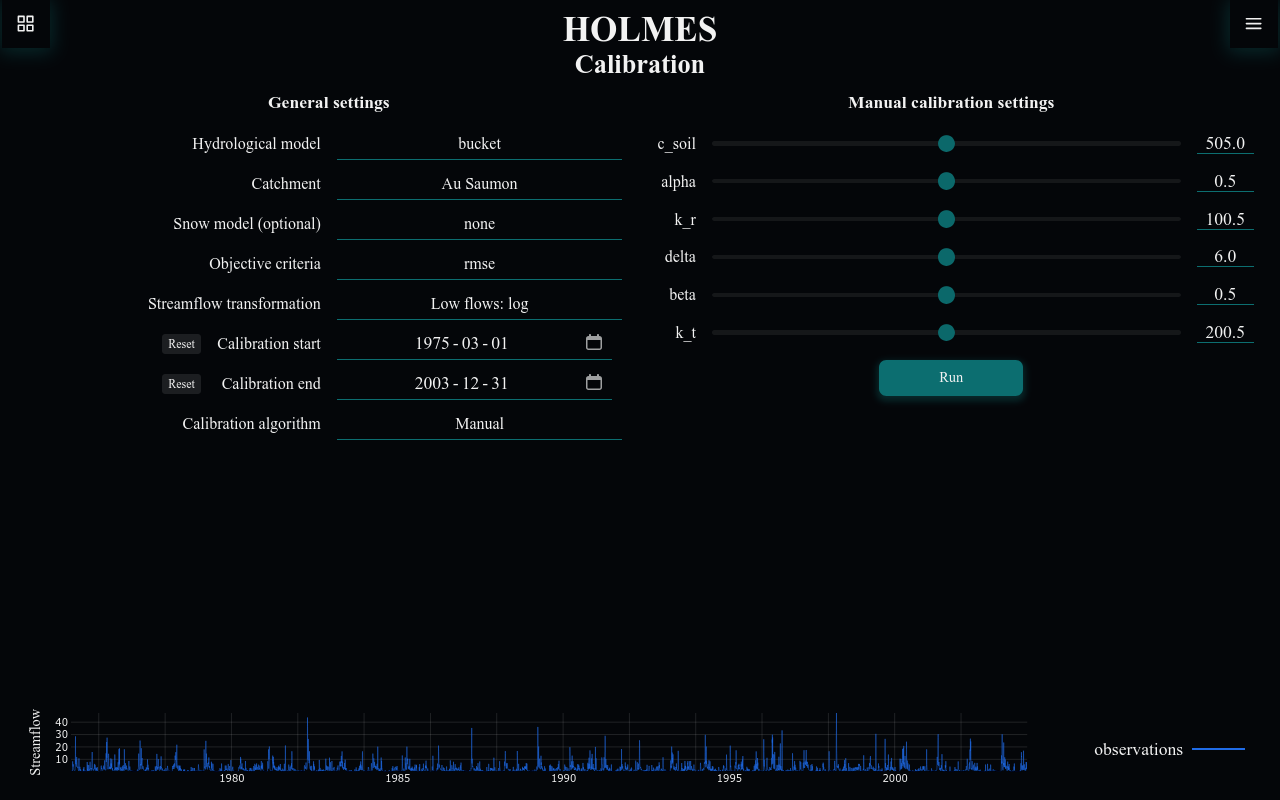Reset the Calibration end date
The width and height of the screenshot is (1280, 800).
click(181, 383)
